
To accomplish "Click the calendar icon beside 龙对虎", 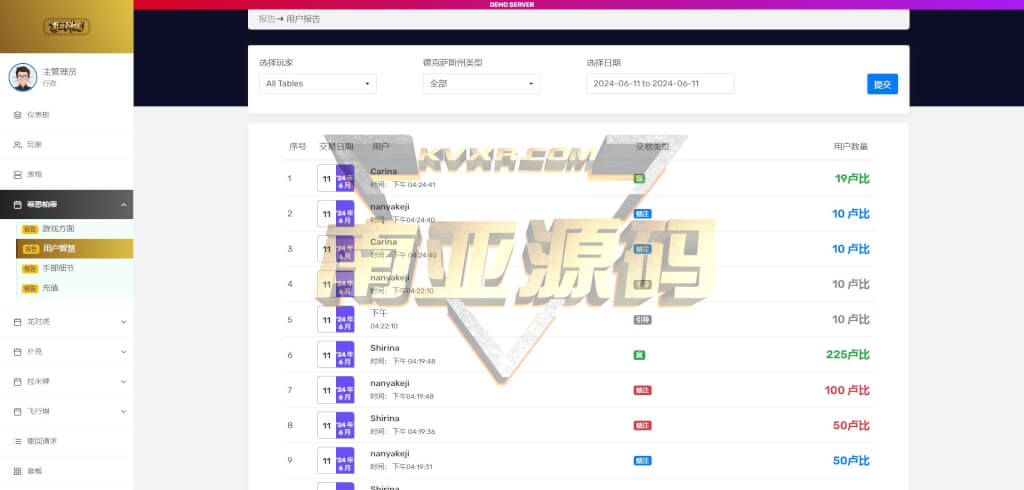I will pyautogui.click(x=18, y=322).
